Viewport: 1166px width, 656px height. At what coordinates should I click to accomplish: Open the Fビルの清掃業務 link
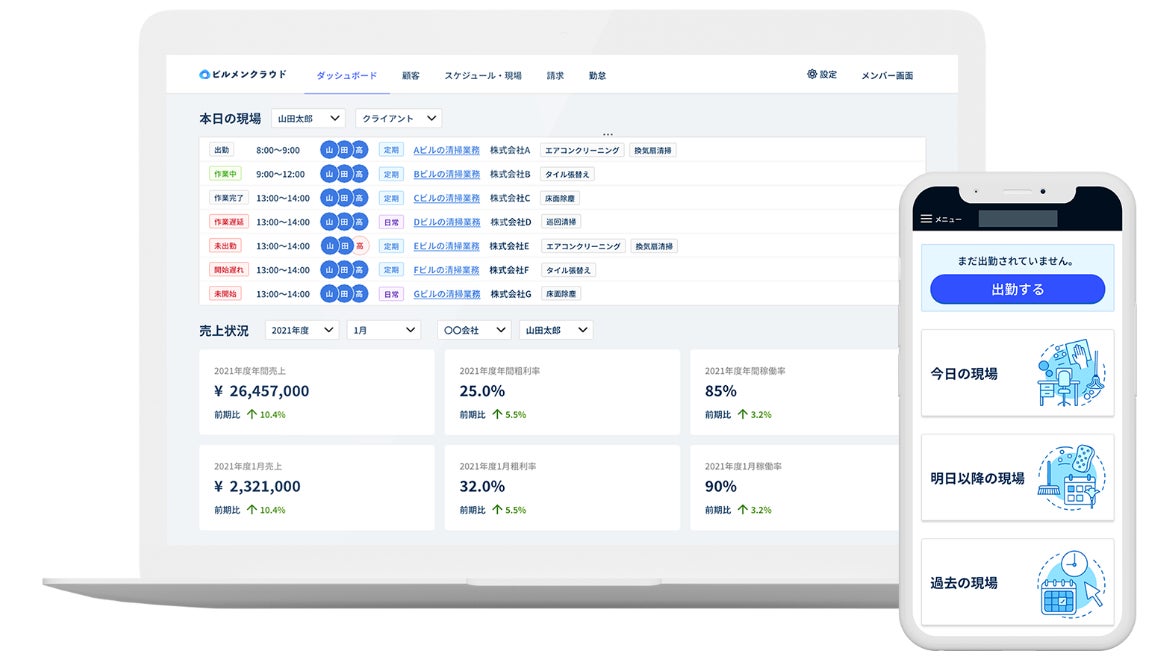pos(446,270)
